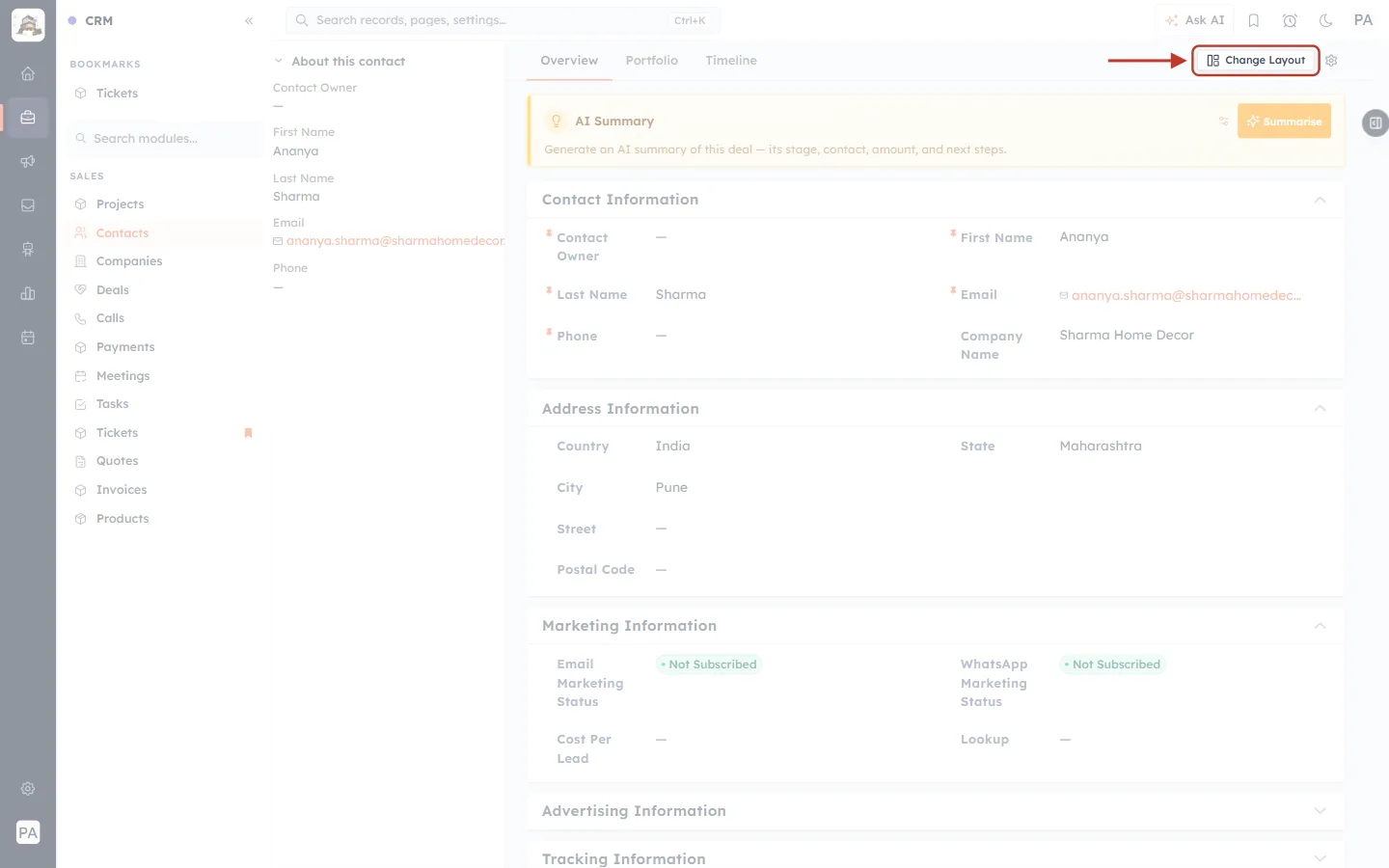Open the Deals module in sidebar
Viewport: 1389px width, 868px height.
(113, 289)
